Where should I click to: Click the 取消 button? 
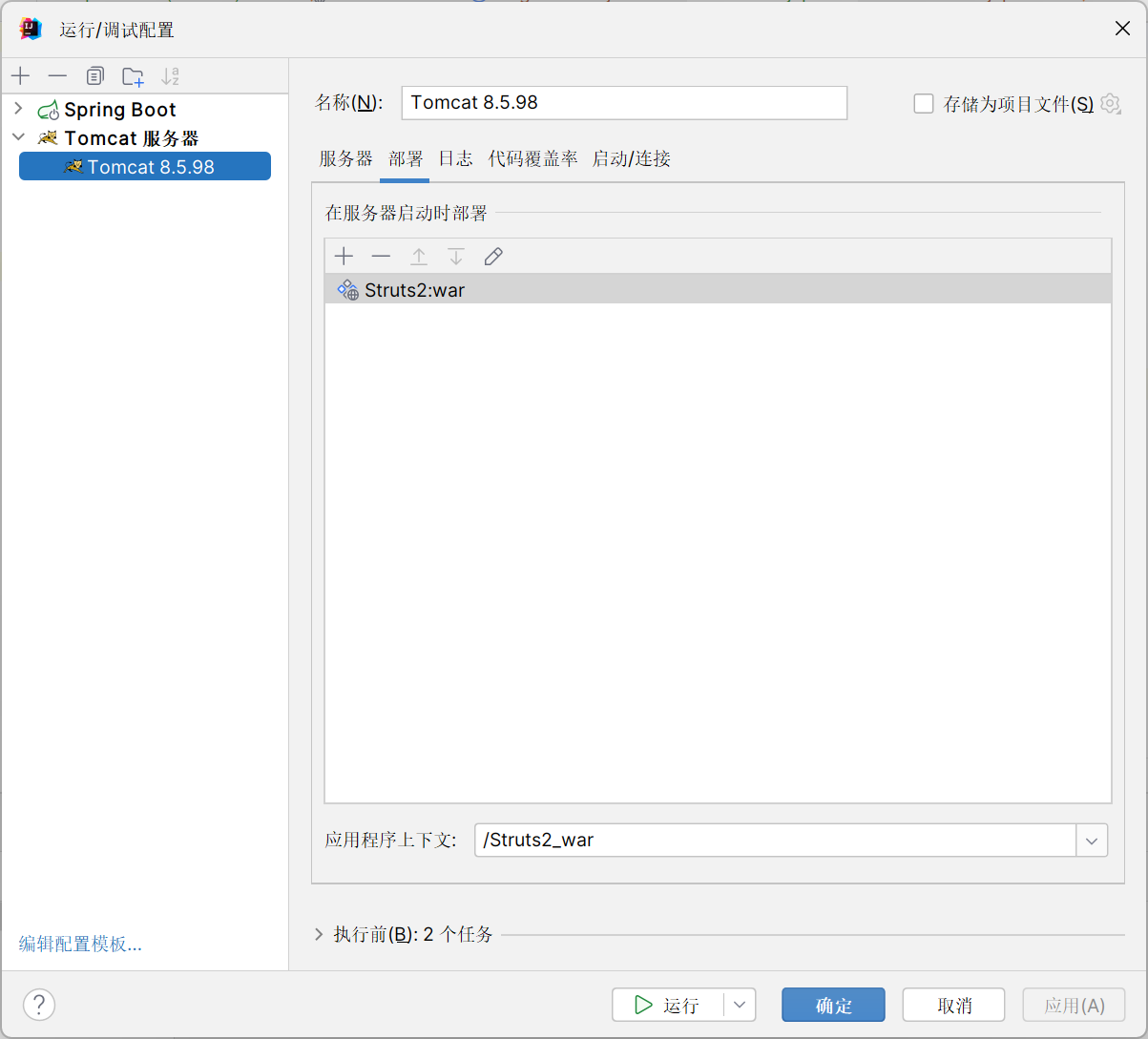click(x=954, y=1005)
